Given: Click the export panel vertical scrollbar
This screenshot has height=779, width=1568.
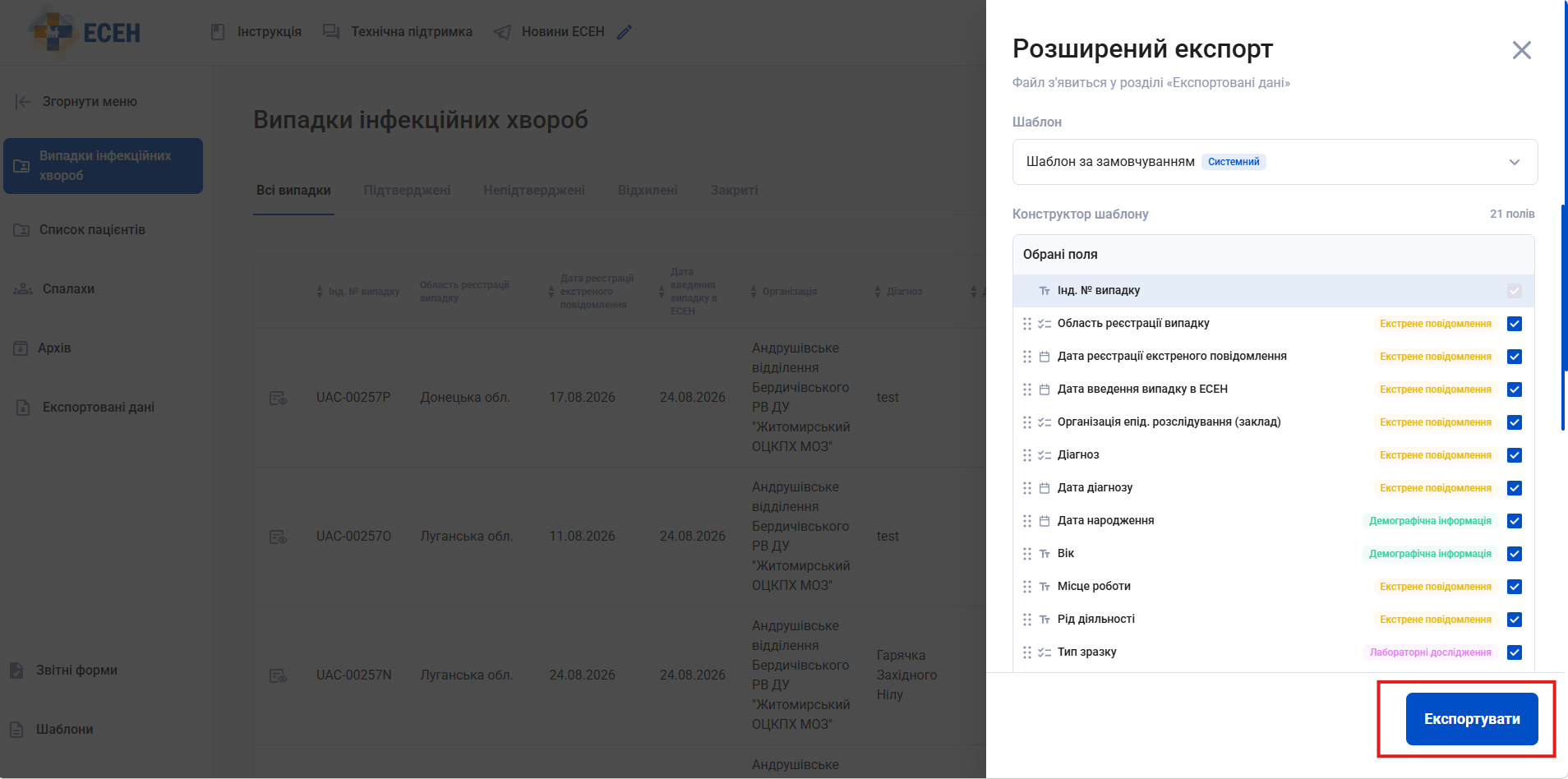Looking at the screenshot, I should point(1563,316).
